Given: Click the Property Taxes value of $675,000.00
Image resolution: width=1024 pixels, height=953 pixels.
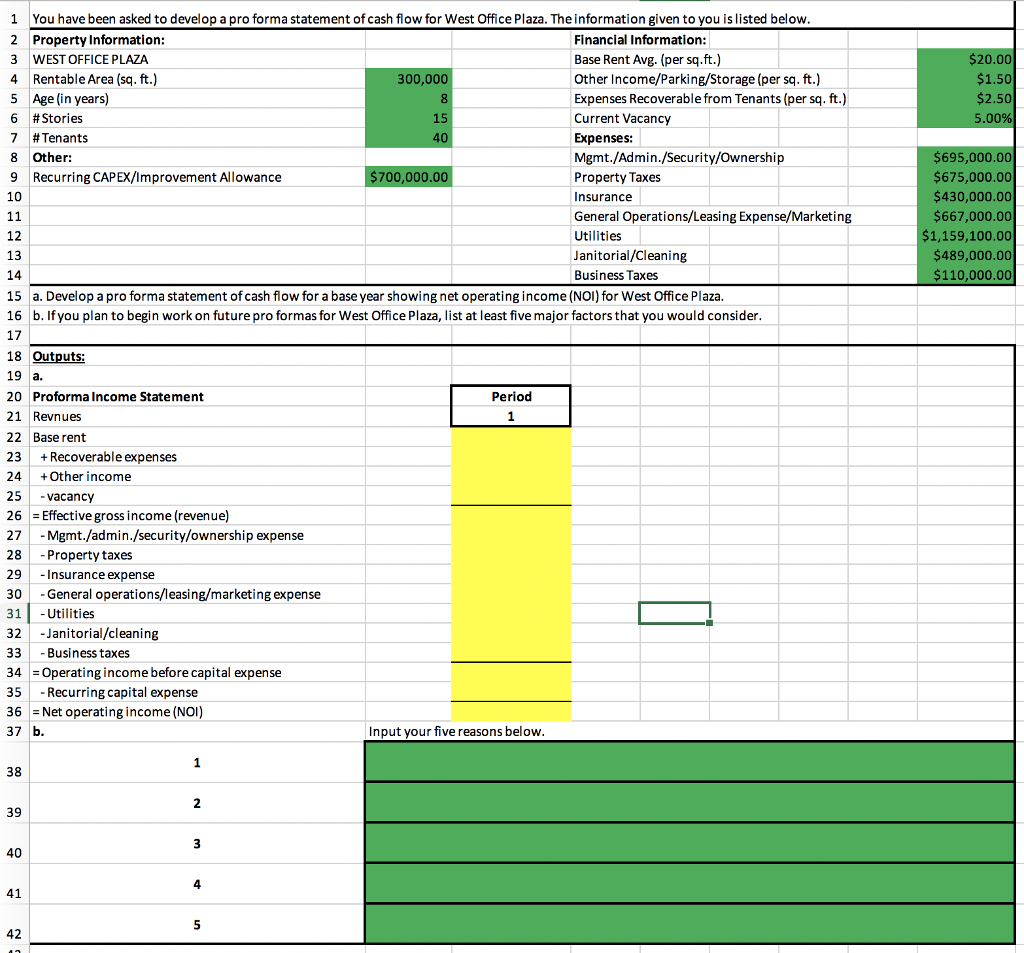Looking at the screenshot, I should pyautogui.click(x=965, y=177).
